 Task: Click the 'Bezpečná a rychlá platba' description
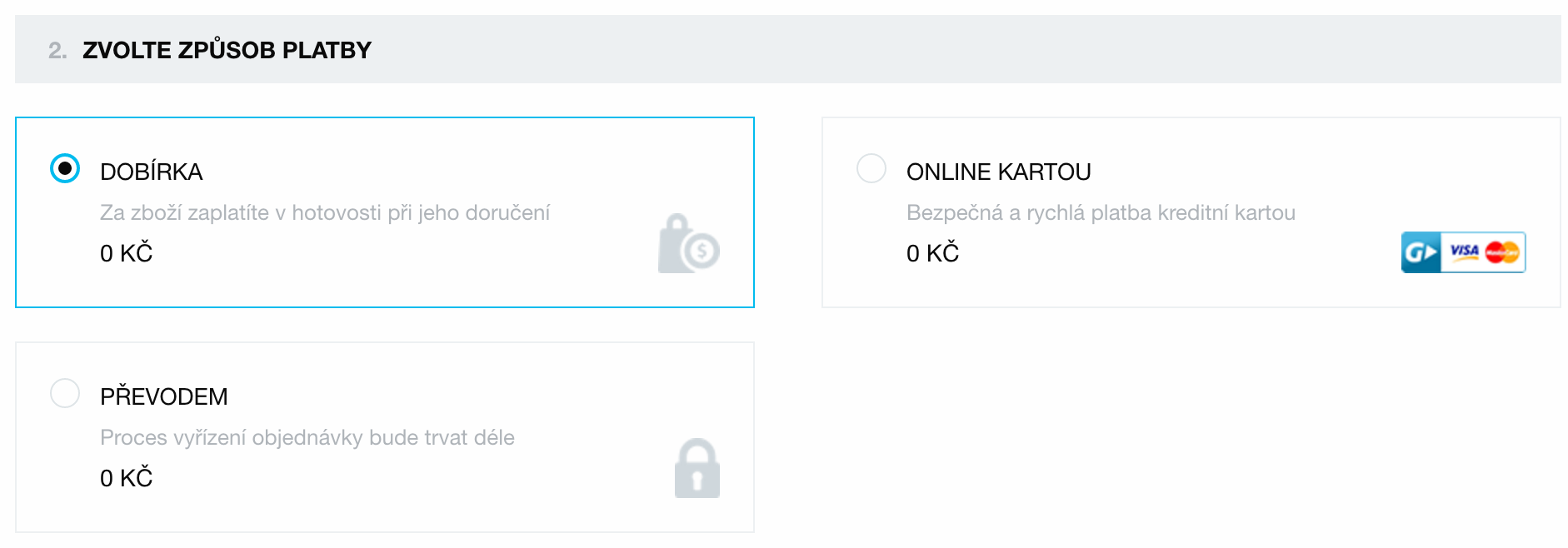(x=1101, y=213)
